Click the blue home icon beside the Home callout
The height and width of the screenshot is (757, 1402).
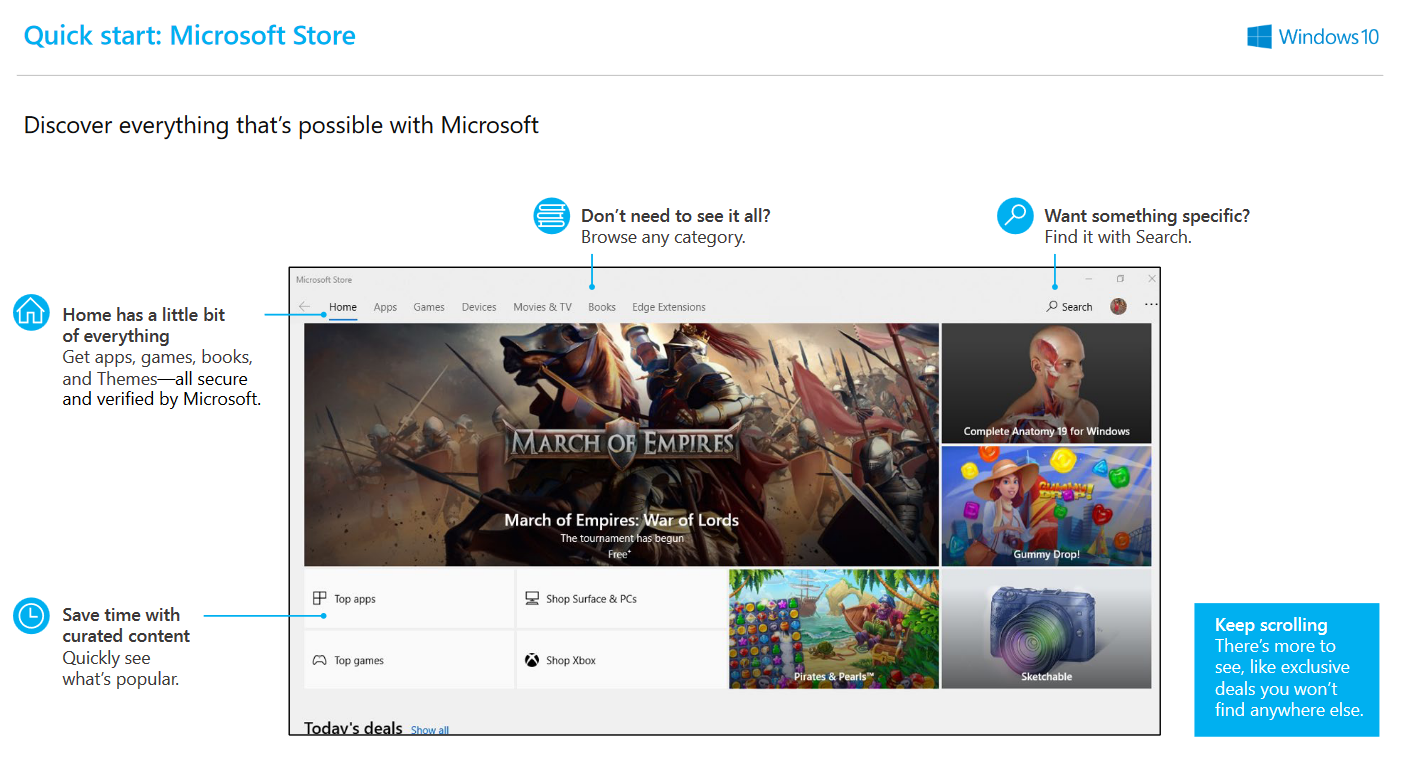click(31, 312)
